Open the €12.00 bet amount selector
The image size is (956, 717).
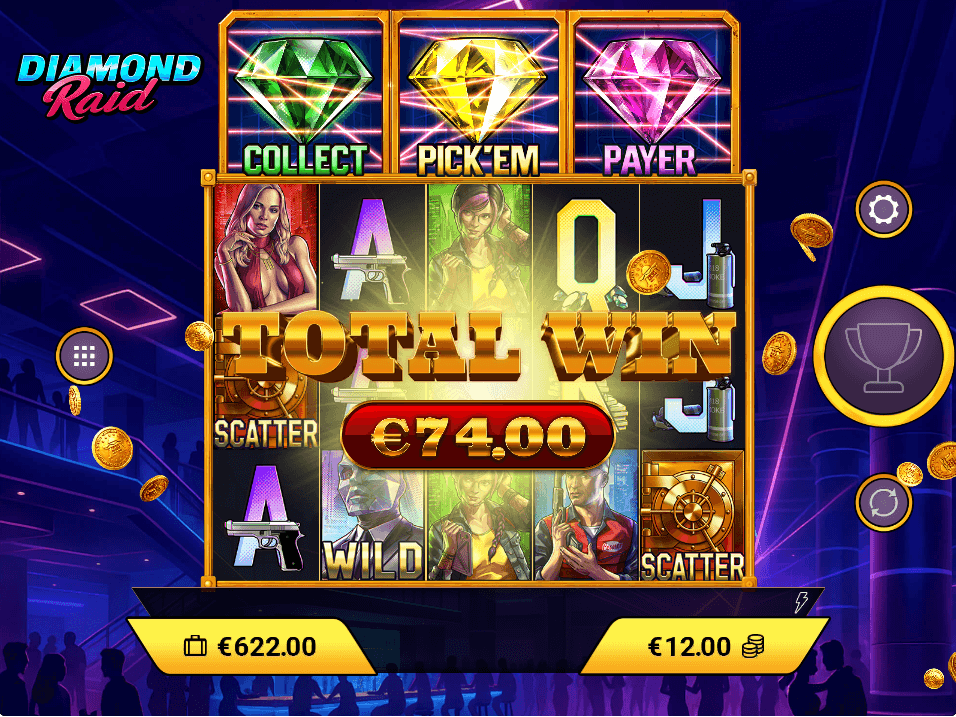tap(705, 646)
